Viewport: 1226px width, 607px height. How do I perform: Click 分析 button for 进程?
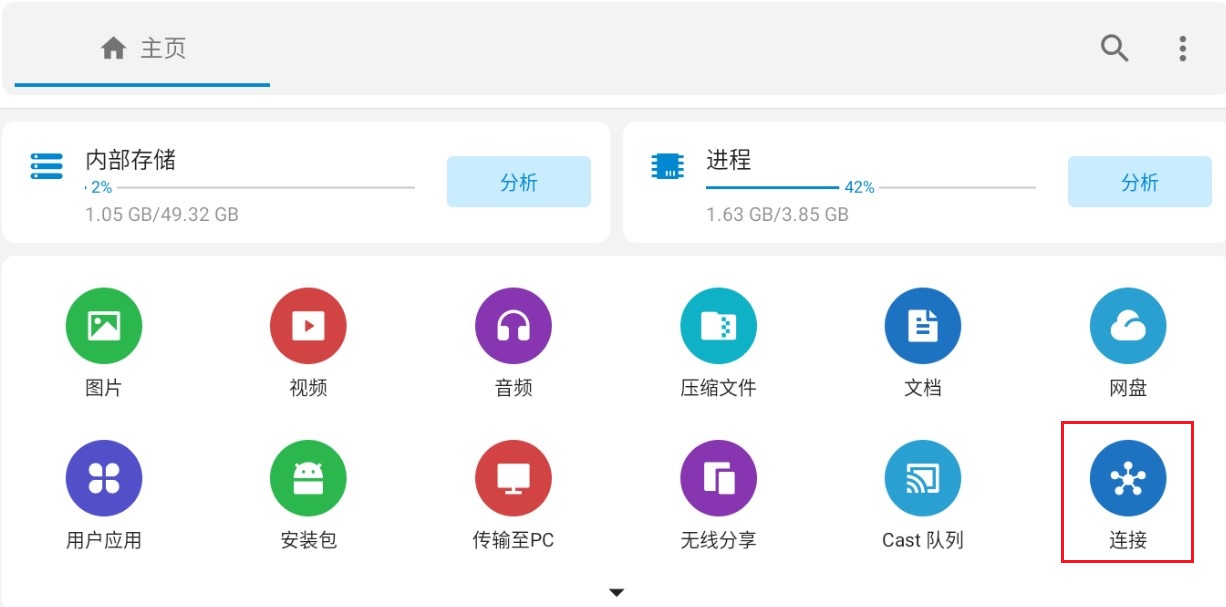click(x=1139, y=182)
